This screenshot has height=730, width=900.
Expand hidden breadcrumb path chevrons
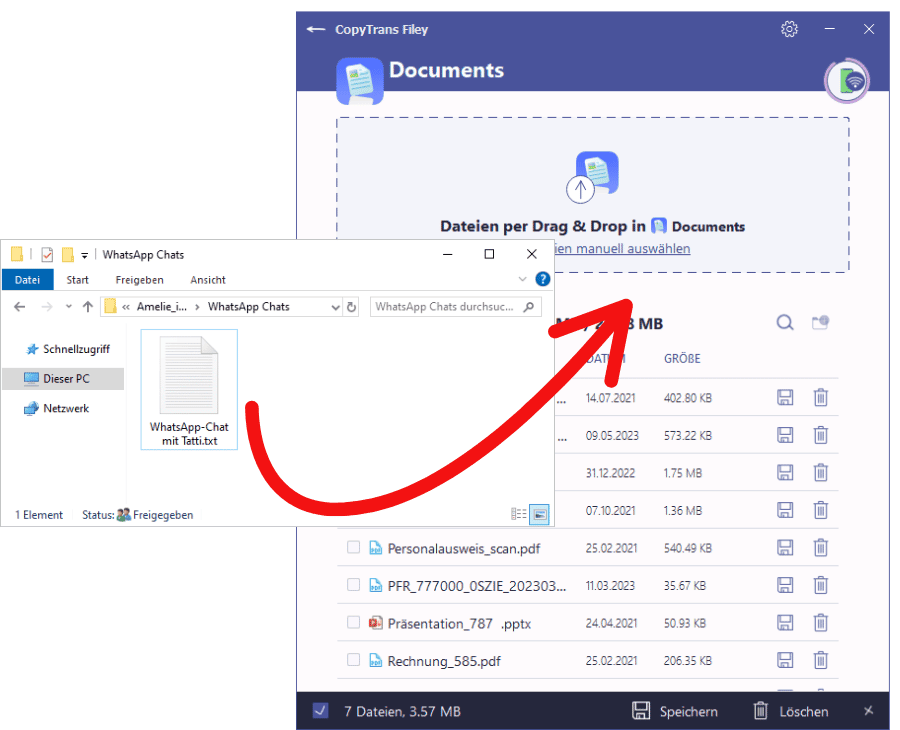click(126, 308)
